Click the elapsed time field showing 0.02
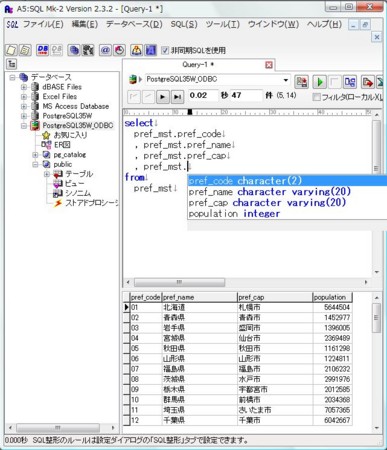The width and height of the screenshot is (387, 450). click(x=203, y=95)
